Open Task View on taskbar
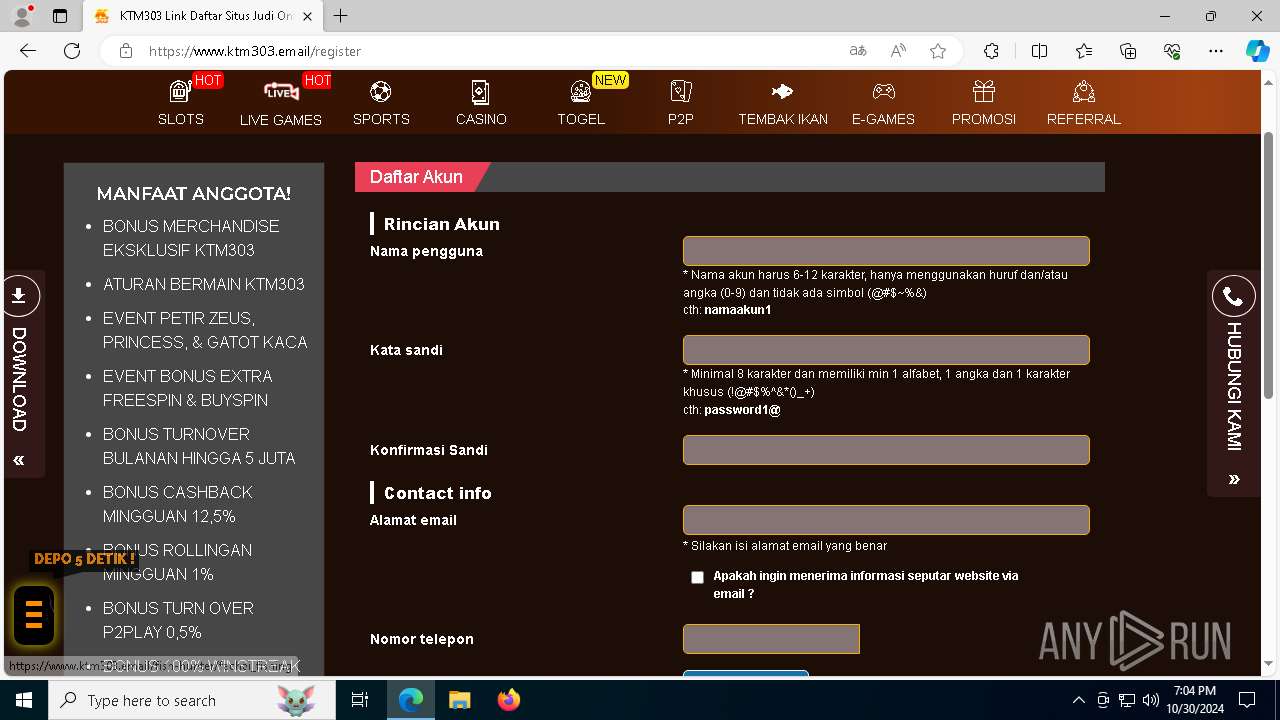Viewport: 1280px width, 720px height. (360, 700)
